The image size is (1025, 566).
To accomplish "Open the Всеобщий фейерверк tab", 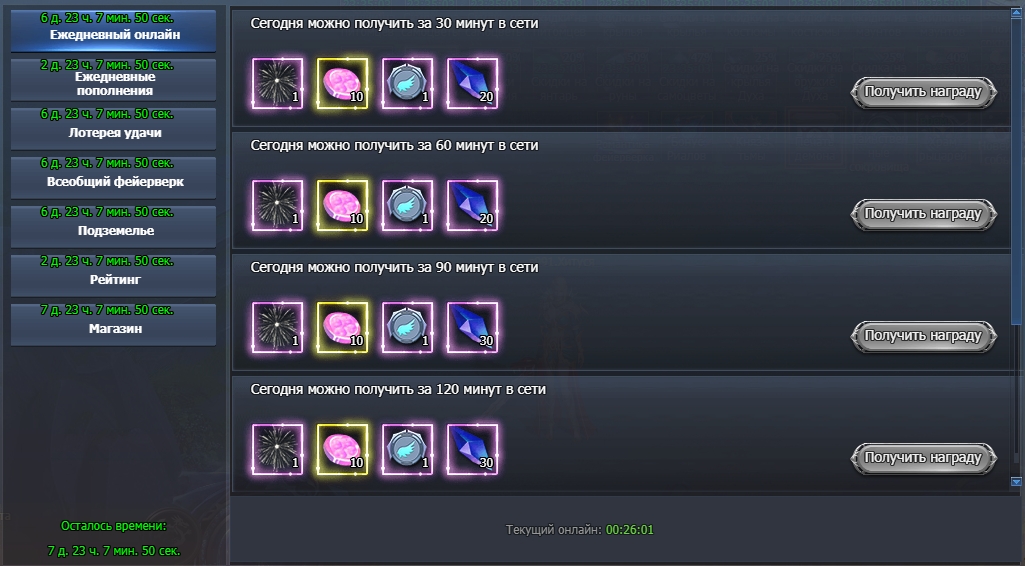I will pos(114,178).
